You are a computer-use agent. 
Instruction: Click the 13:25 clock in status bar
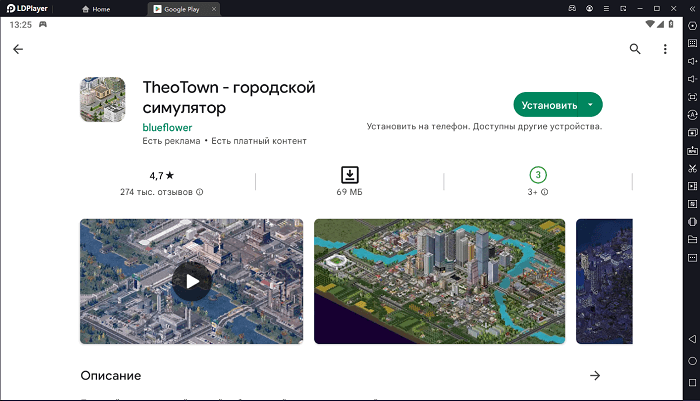point(21,25)
